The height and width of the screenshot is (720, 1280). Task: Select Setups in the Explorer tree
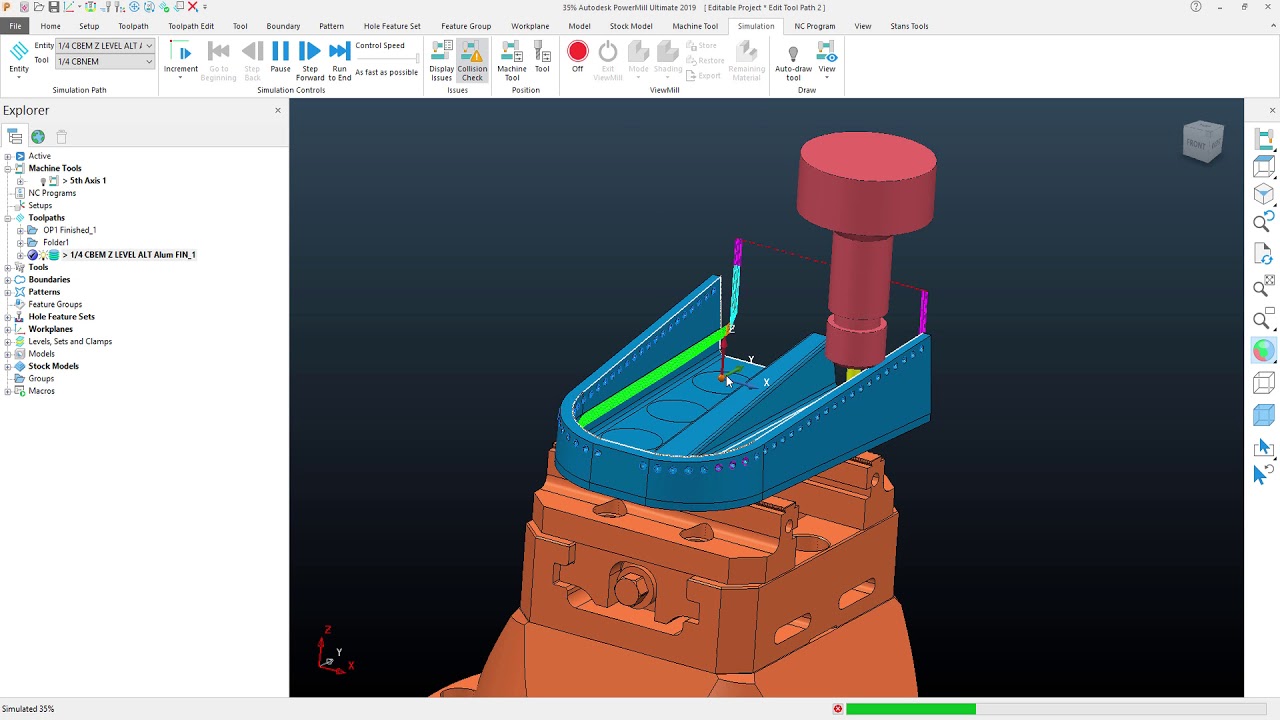click(x=40, y=205)
